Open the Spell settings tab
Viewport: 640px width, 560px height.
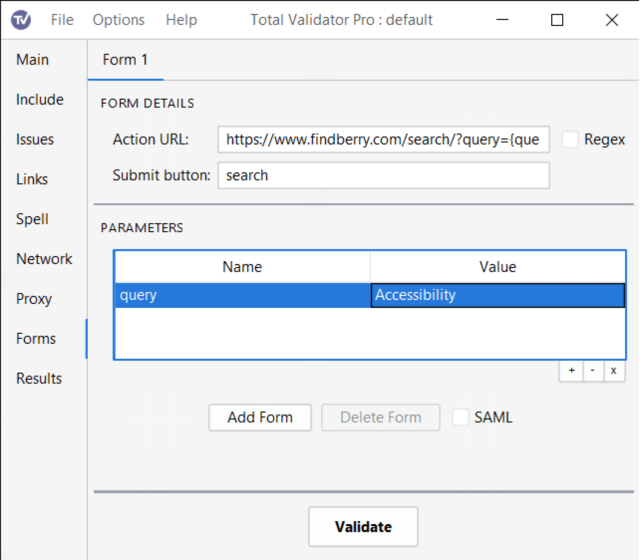point(32,219)
